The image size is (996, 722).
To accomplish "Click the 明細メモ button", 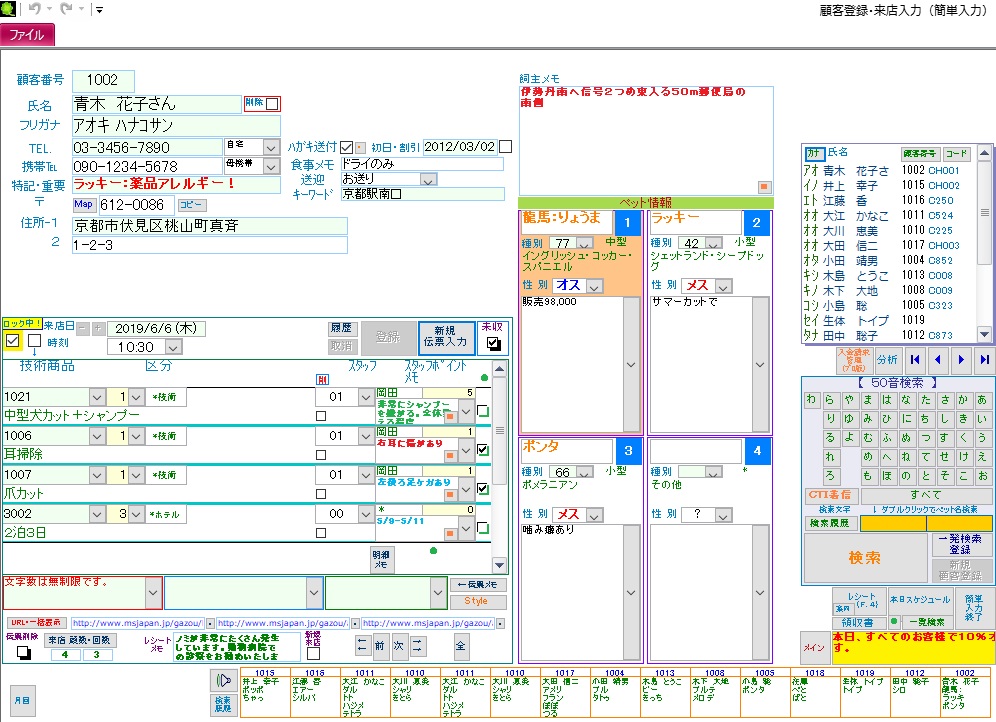I will (381, 559).
